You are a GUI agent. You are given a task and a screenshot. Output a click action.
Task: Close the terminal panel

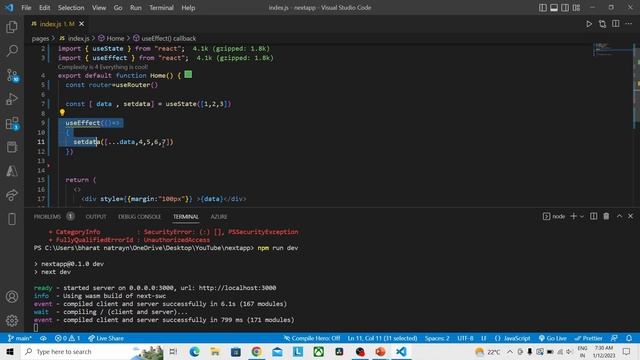click(x=630, y=216)
